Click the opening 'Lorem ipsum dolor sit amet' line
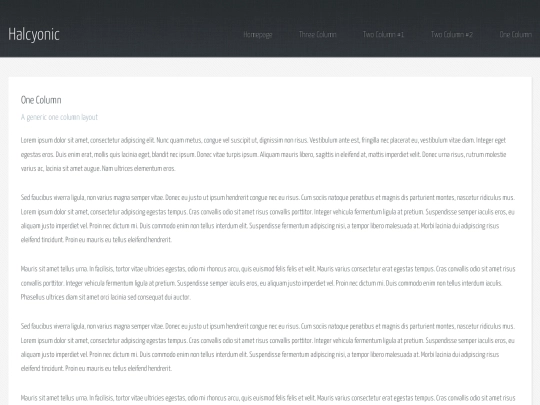Viewport: 540px width, 405px height. click(x=263, y=140)
